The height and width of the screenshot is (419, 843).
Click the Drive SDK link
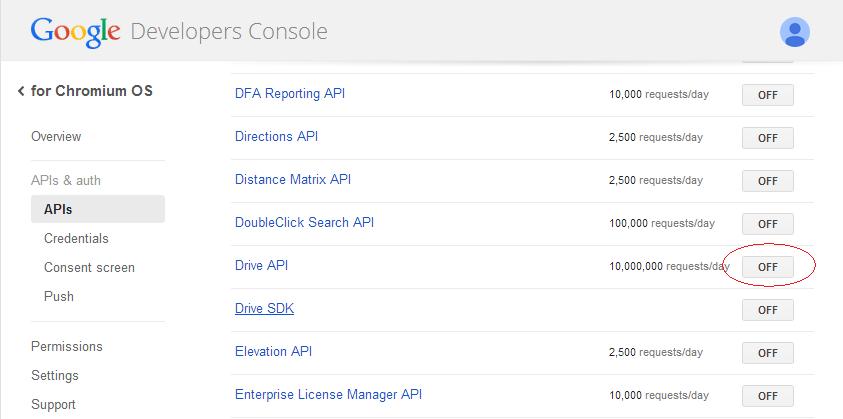[x=264, y=309]
